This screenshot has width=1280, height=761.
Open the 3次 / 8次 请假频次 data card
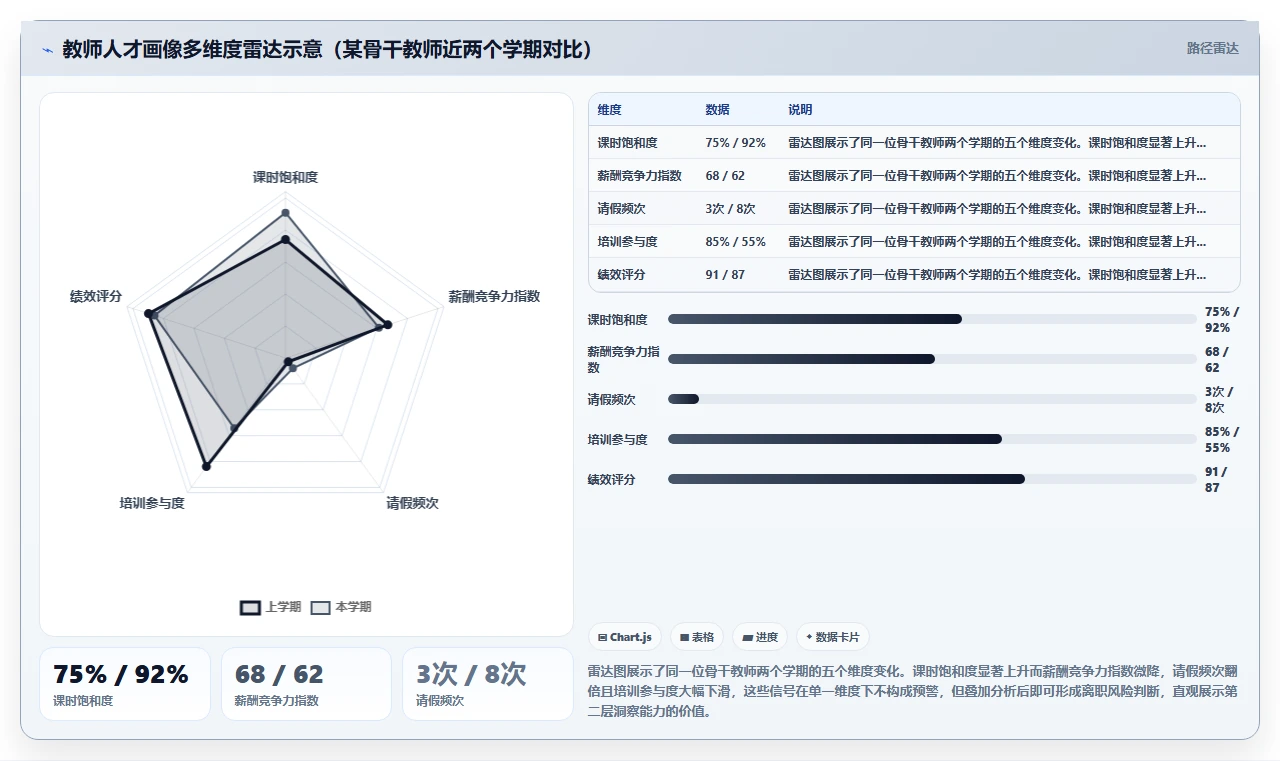pyautogui.click(x=488, y=684)
